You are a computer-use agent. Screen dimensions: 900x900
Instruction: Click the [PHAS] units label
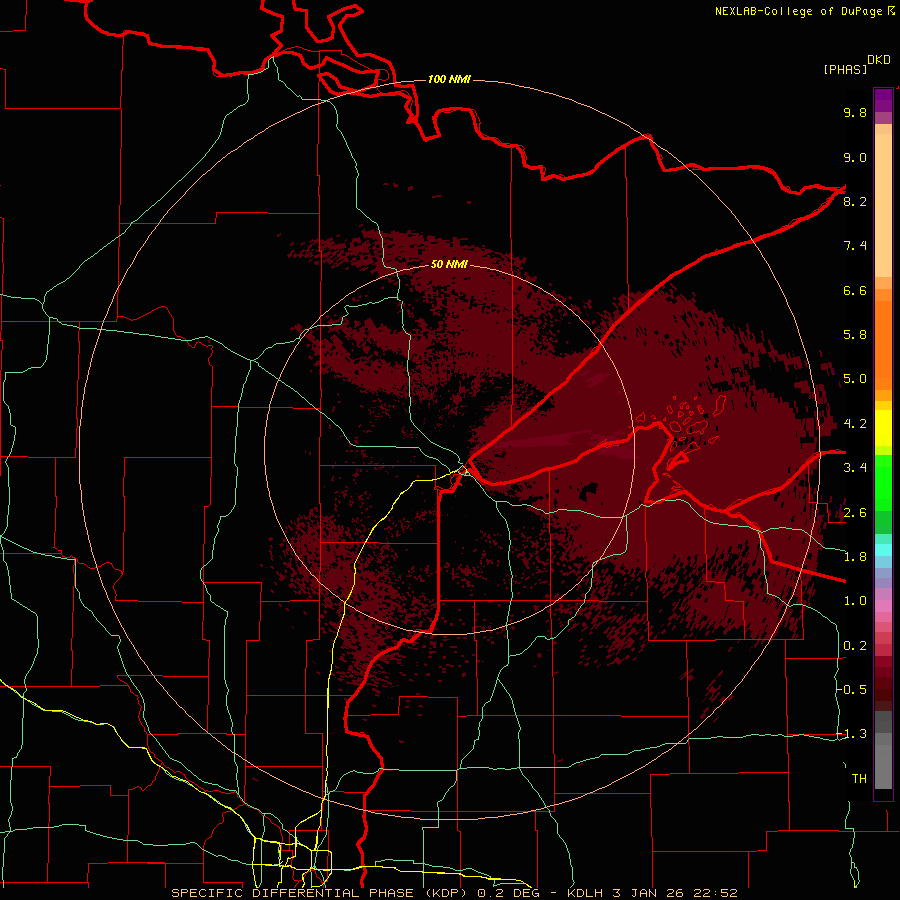pyautogui.click(x=845, y=70)
